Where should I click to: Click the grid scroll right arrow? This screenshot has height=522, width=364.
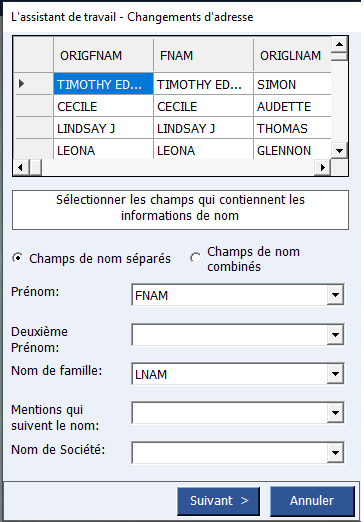tap(322, 167)
